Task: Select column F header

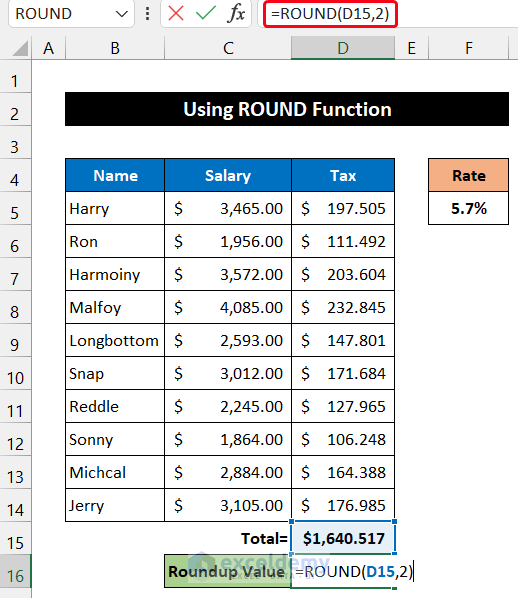Action: [x=469, y=48]
